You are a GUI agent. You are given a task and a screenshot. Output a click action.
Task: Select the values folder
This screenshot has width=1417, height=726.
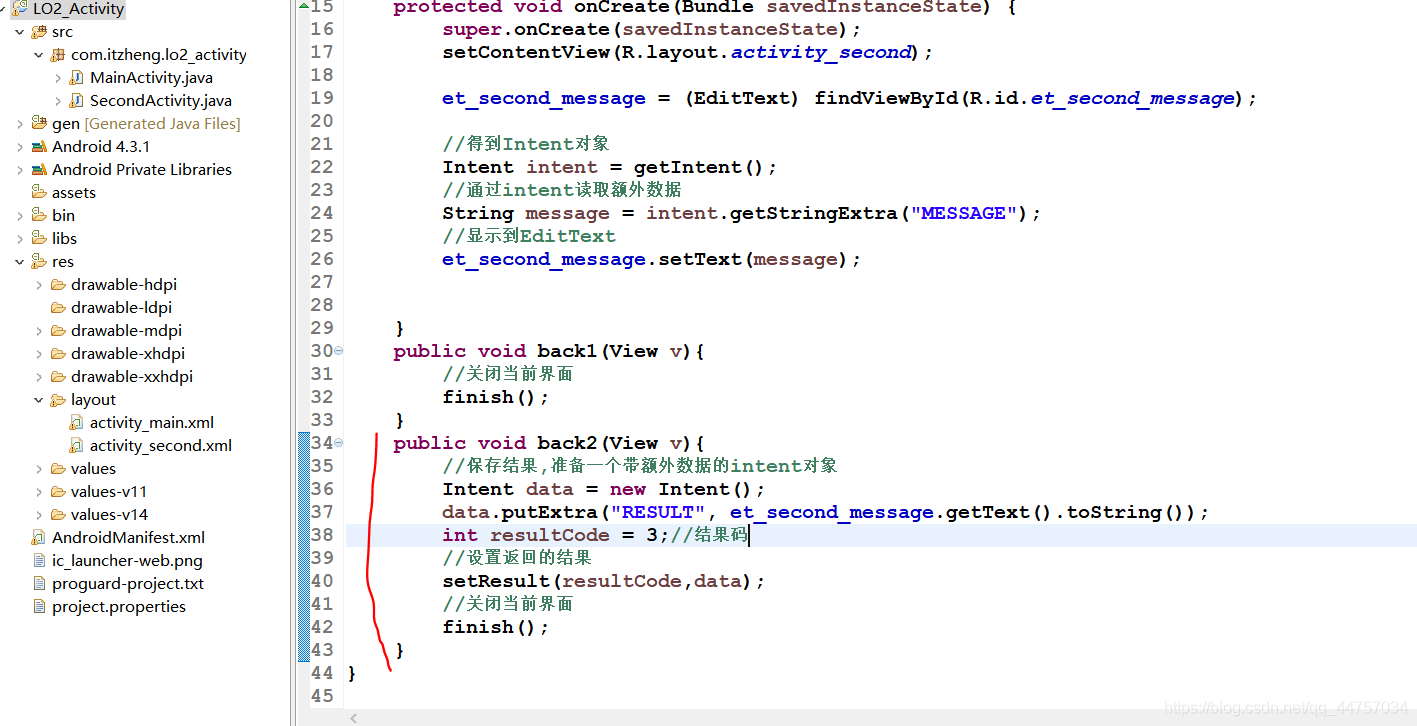coord(93,469)
